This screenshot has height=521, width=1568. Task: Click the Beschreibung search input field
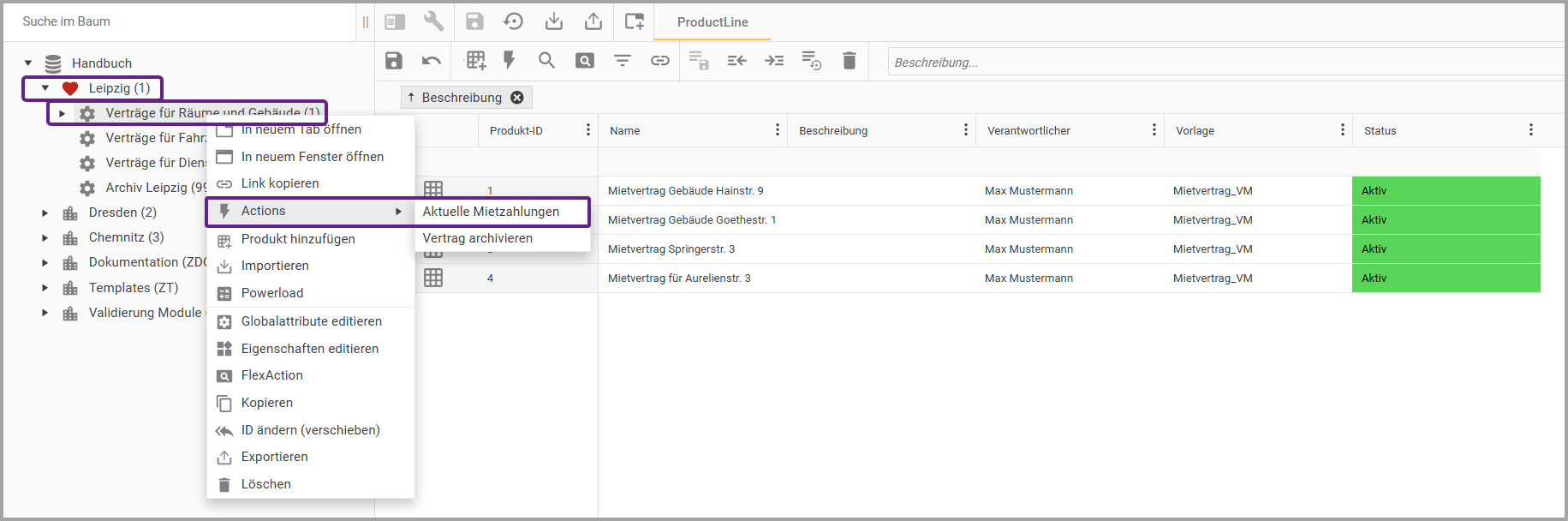tap(1225, 63)
